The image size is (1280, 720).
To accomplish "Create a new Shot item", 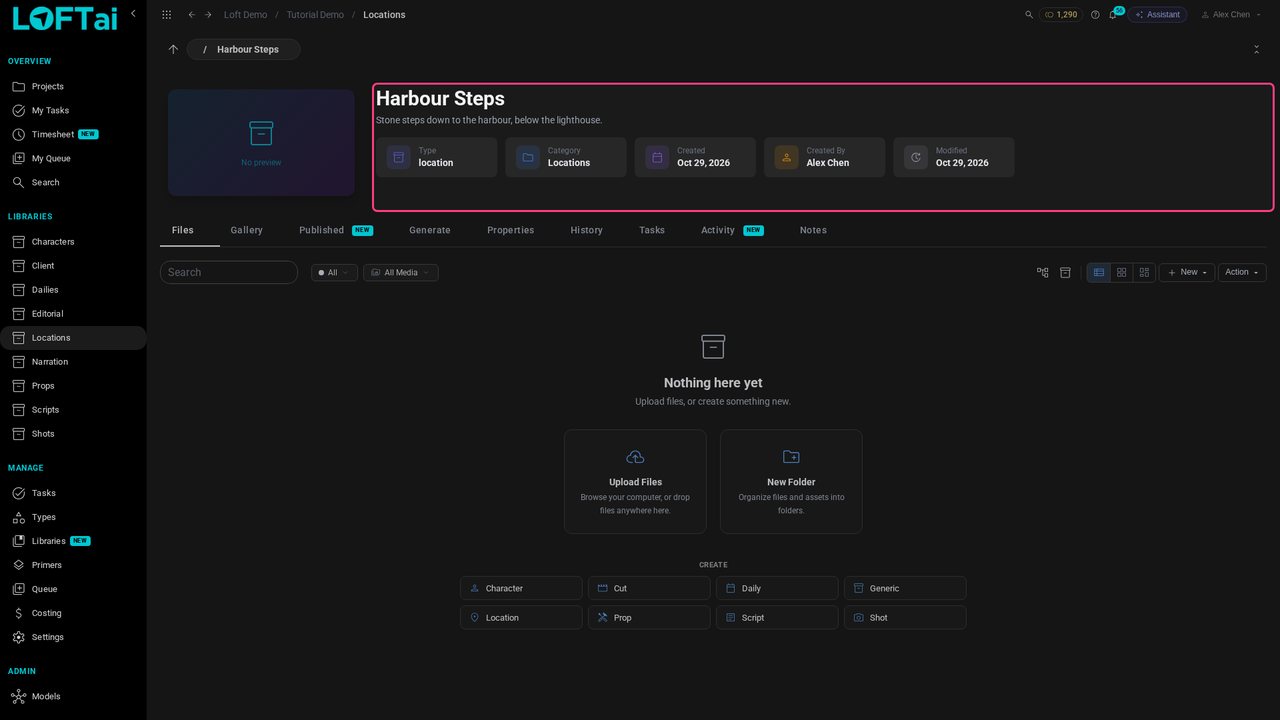I will point(905,617).
